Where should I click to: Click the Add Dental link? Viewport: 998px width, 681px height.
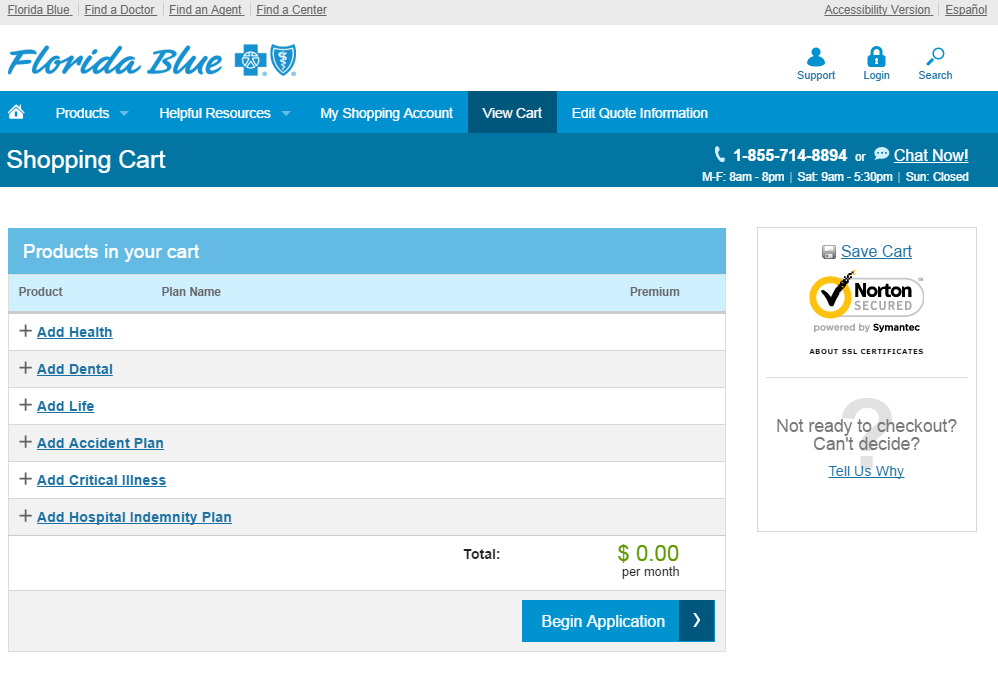tap(75, 369)
